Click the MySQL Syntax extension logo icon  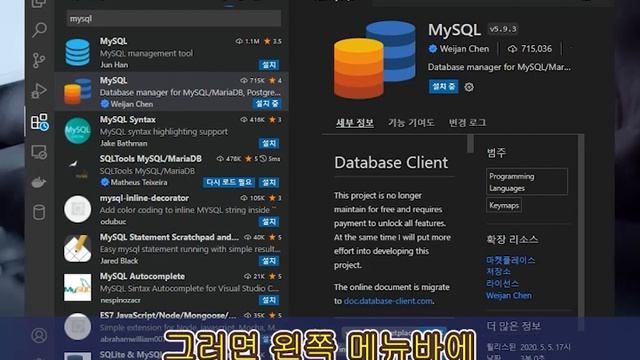click(78, 131)
